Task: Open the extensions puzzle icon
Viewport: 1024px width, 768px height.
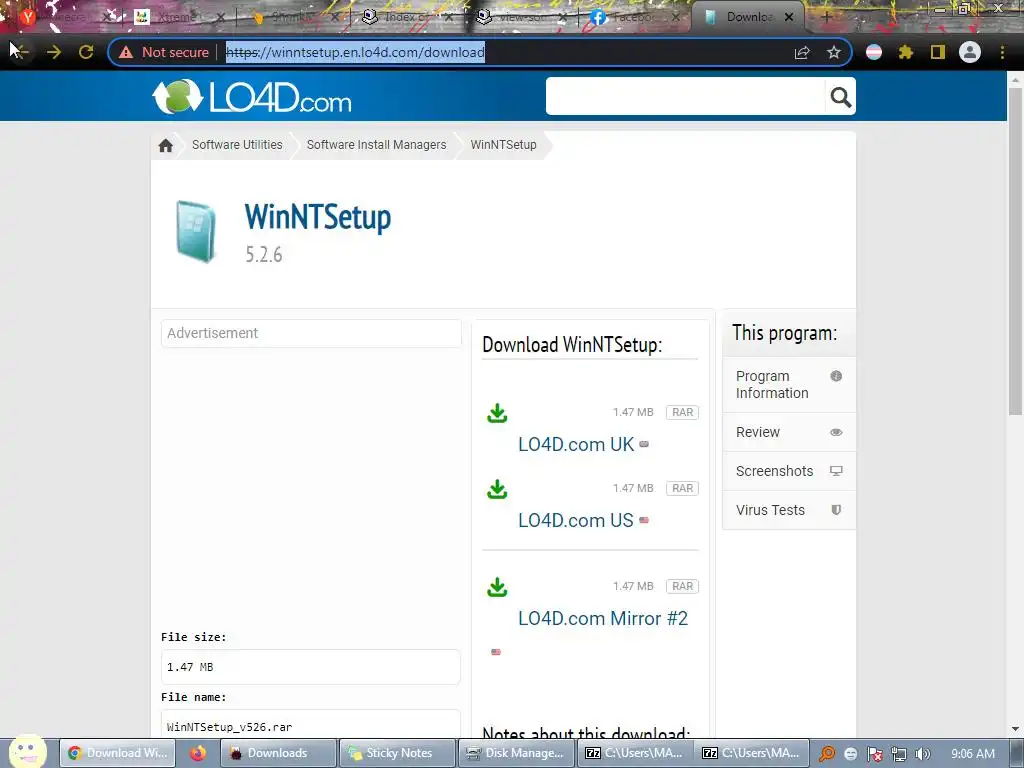Action: (905, 52)
